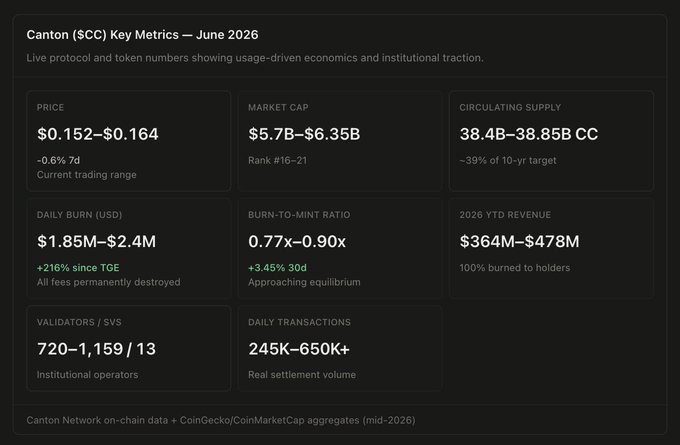Click the revenue value $364M–$478M

click(x=520, y=242)
